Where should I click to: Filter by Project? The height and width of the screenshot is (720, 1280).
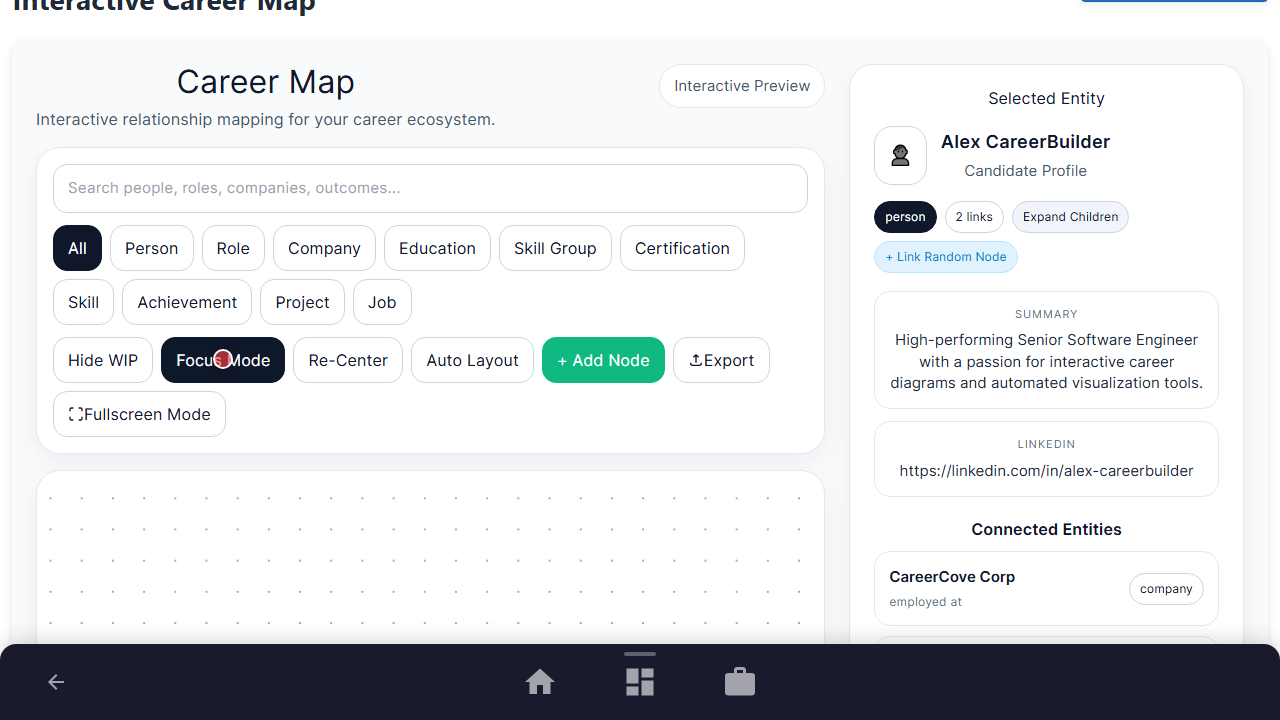point(302,302)
